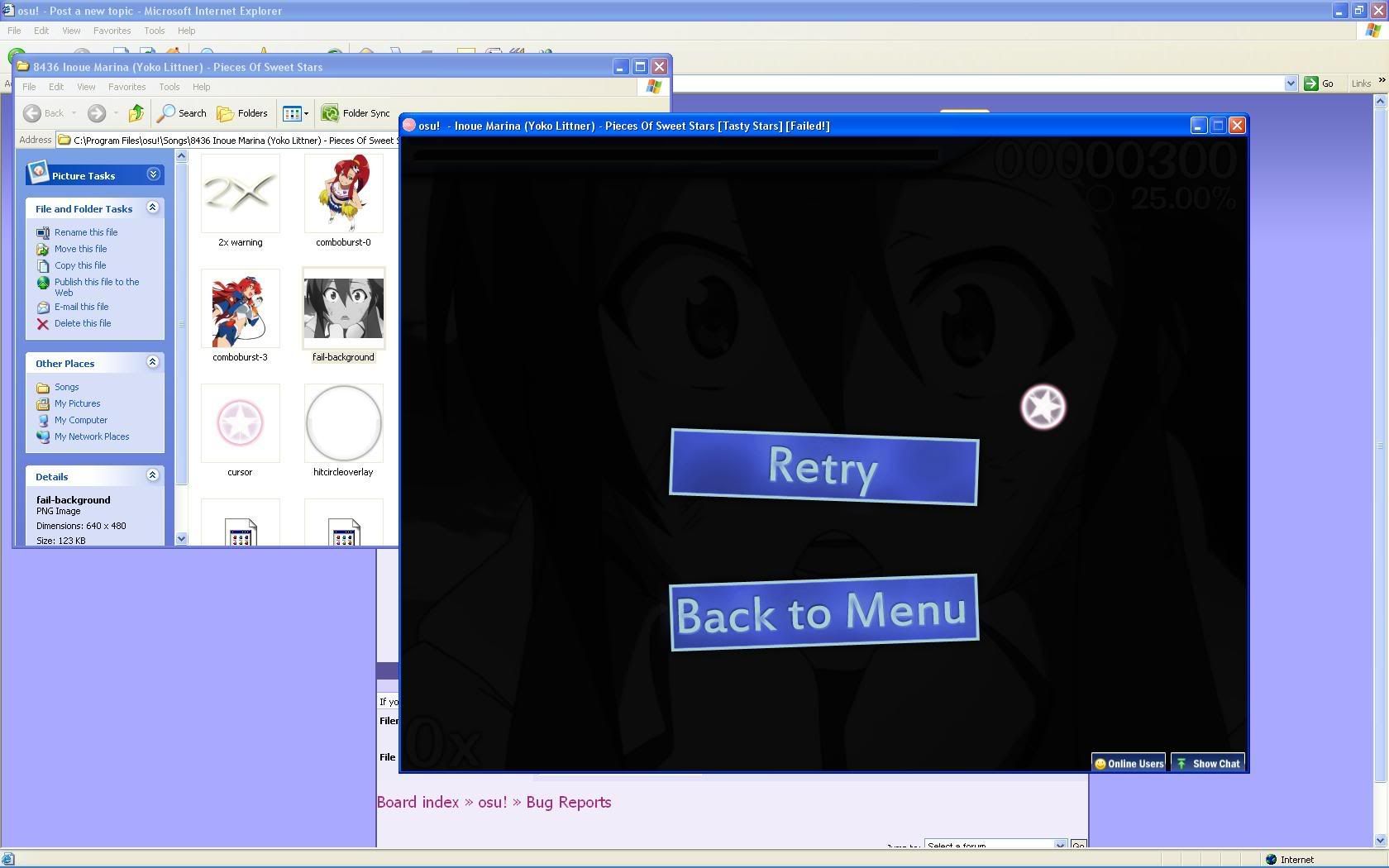Click the Internet zone icon in status bar
1389x868 pixels.
pyautogui.click(x=1271, y=860)
